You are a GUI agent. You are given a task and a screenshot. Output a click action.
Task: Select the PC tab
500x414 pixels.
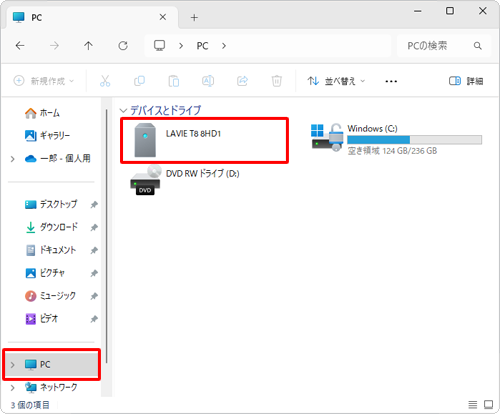92,17
